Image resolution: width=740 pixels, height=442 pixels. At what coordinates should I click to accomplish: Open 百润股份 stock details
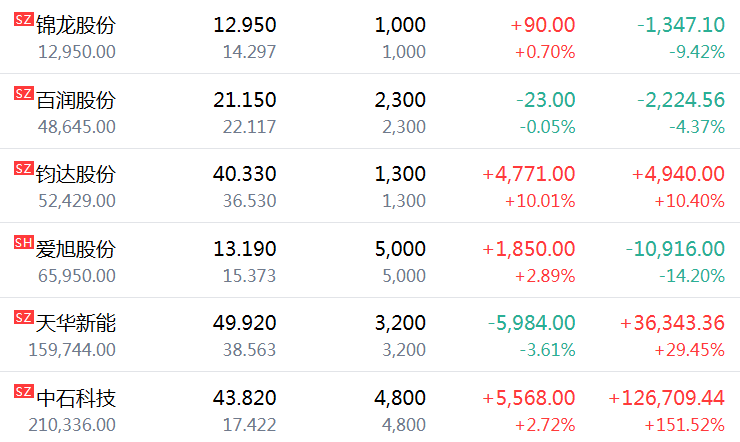pos(76,100)
